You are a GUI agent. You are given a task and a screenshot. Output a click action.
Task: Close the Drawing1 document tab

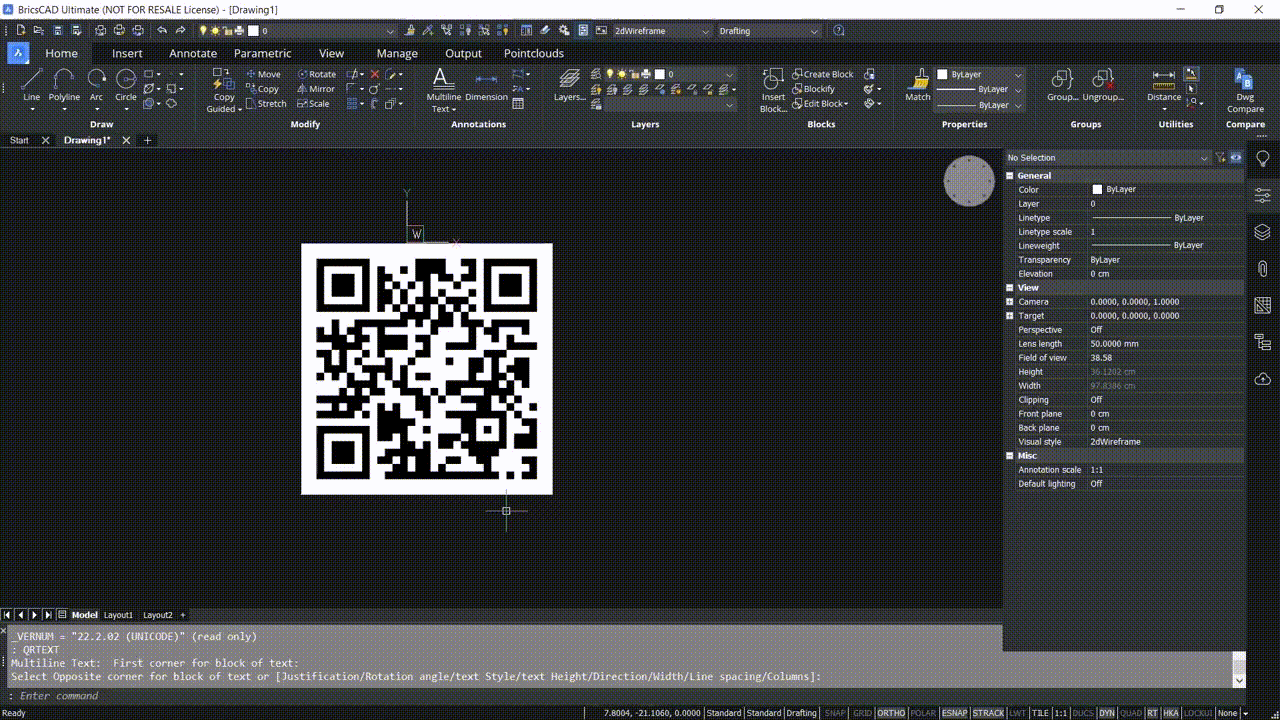pos(126,140)
